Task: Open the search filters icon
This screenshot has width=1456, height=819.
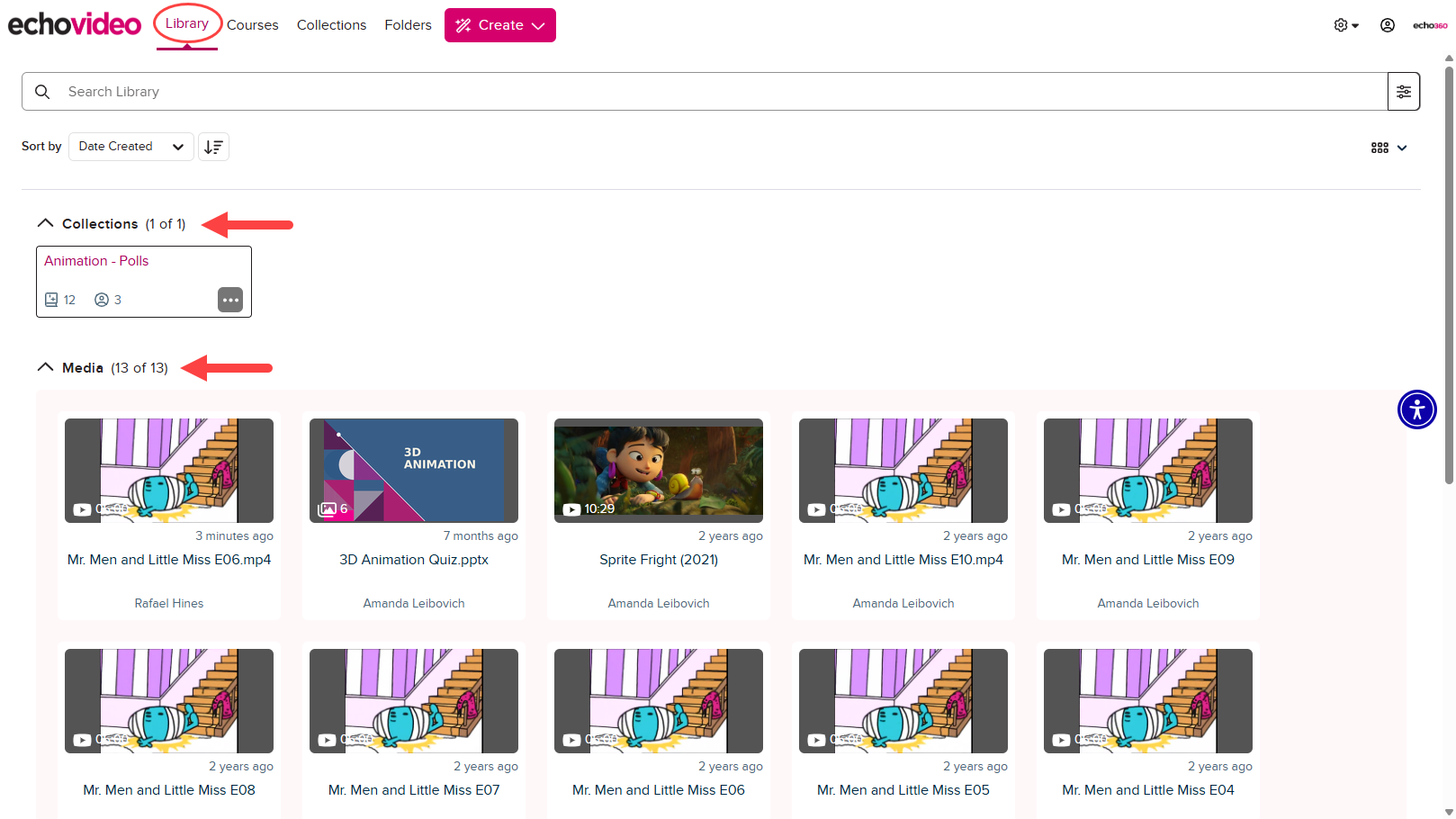Action: click(1404, 91)
